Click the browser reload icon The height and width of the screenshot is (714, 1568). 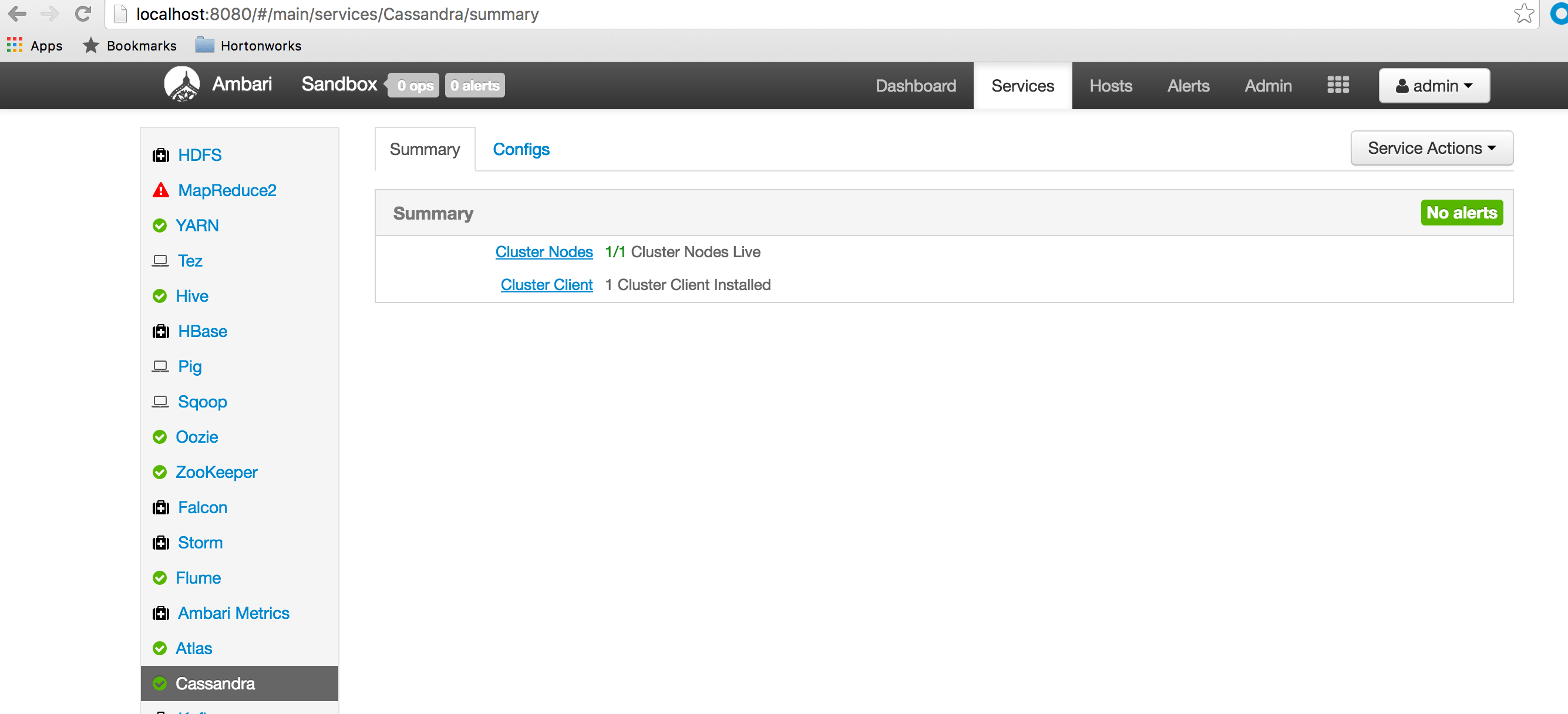(83, 14)
